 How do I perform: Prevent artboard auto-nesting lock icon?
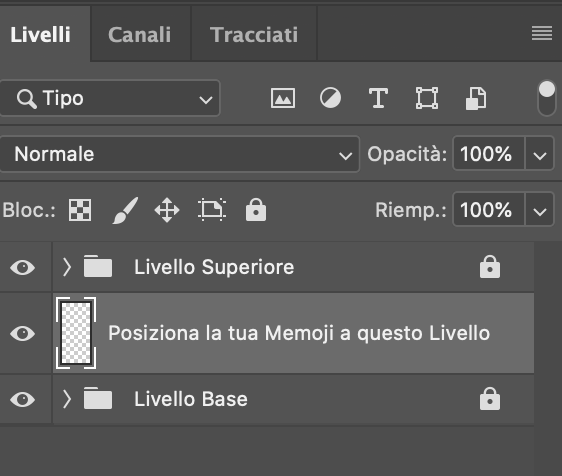(211, 209)
